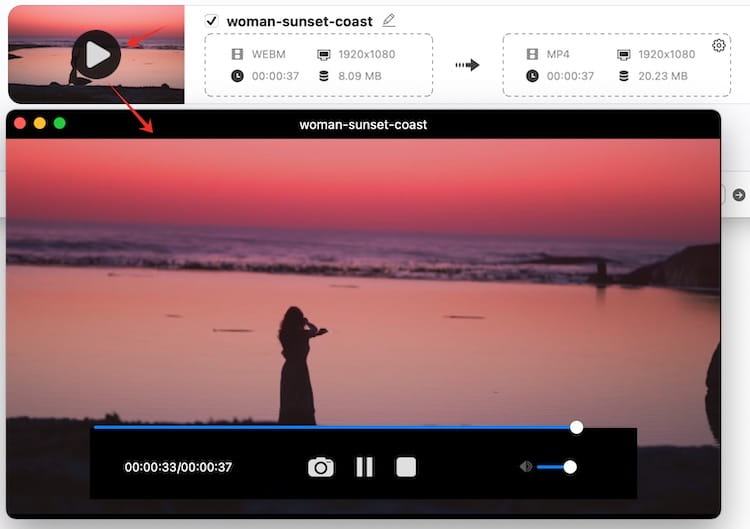
Task: Click the preview window title woman-sunset-coast
Action: coord(363,125)
